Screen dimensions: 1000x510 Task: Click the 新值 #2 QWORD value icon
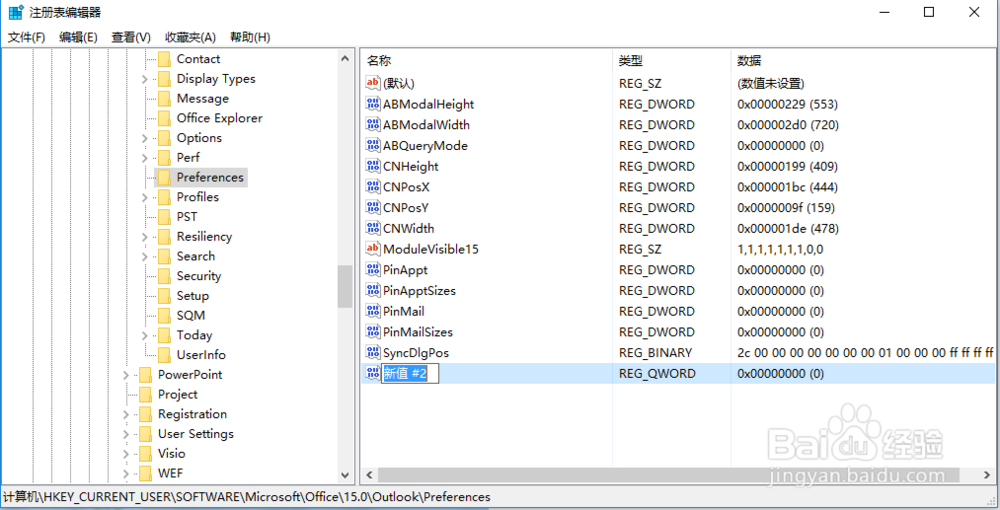click(x=373, y=373)
